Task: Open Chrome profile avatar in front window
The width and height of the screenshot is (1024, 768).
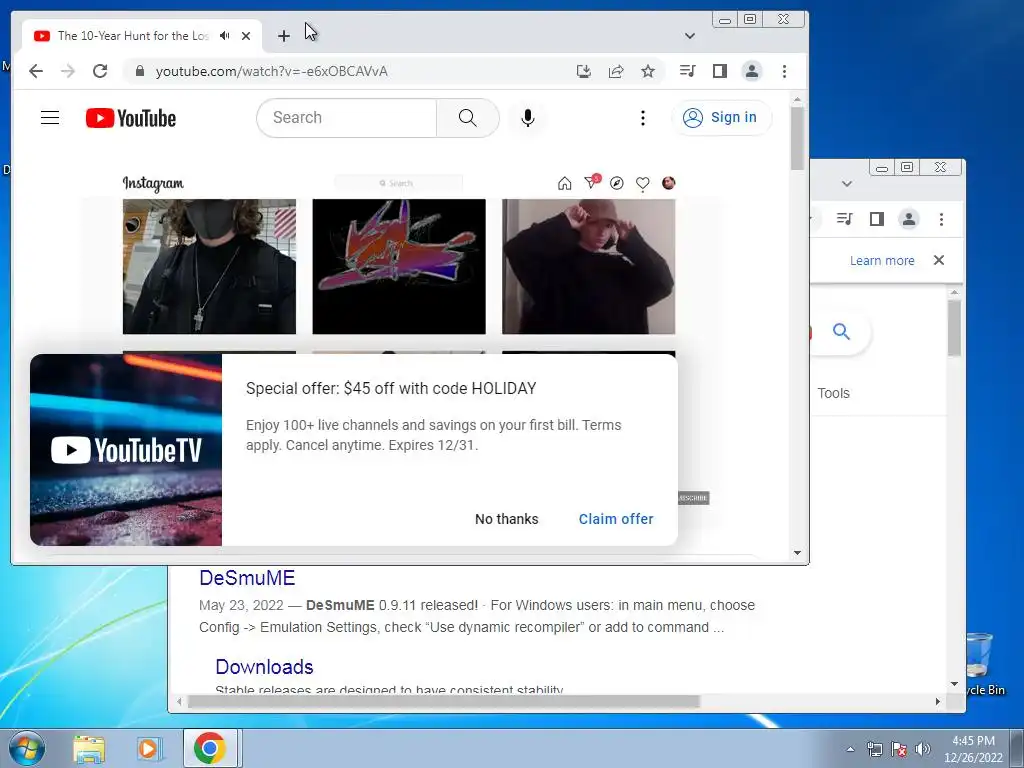Action: (752, 71)
